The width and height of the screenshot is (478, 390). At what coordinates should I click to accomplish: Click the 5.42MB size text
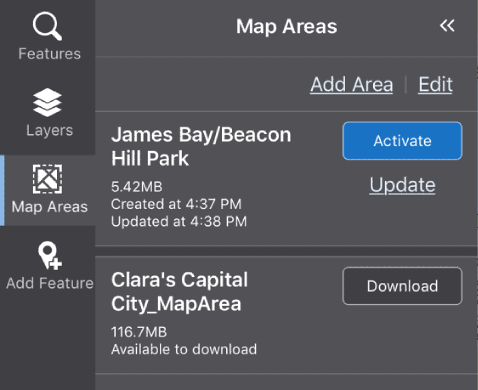[137, 187]
